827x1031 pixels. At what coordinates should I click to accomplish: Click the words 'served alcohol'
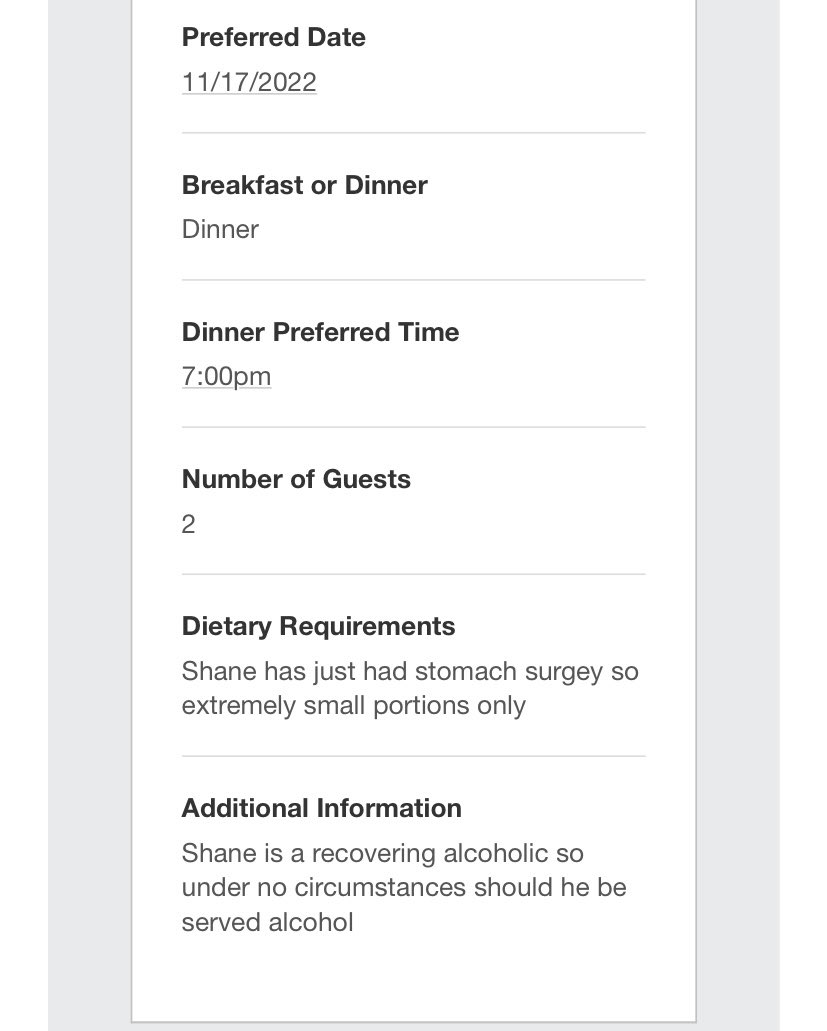pos(268,923)
